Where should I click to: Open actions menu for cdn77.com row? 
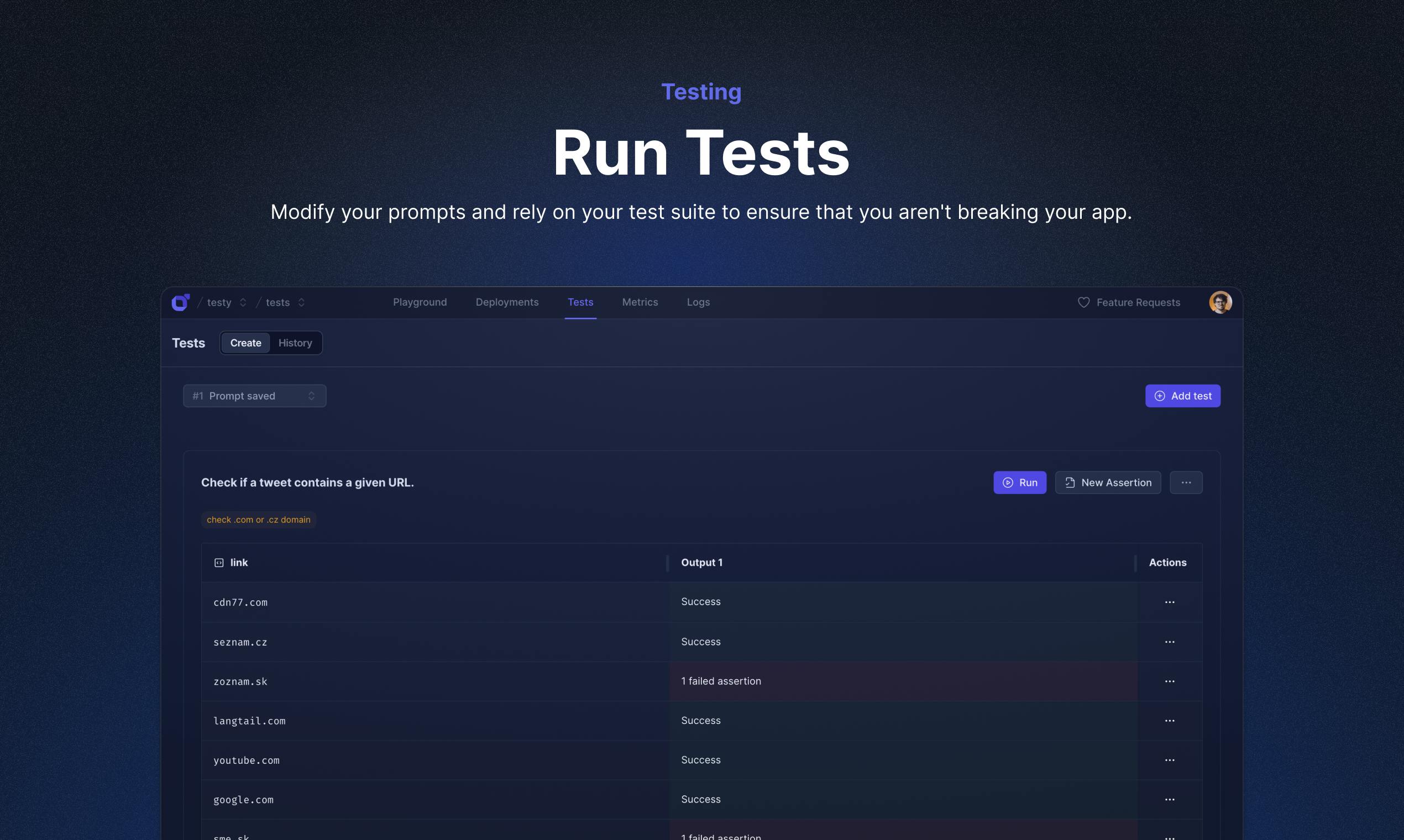pos(1170,602)
